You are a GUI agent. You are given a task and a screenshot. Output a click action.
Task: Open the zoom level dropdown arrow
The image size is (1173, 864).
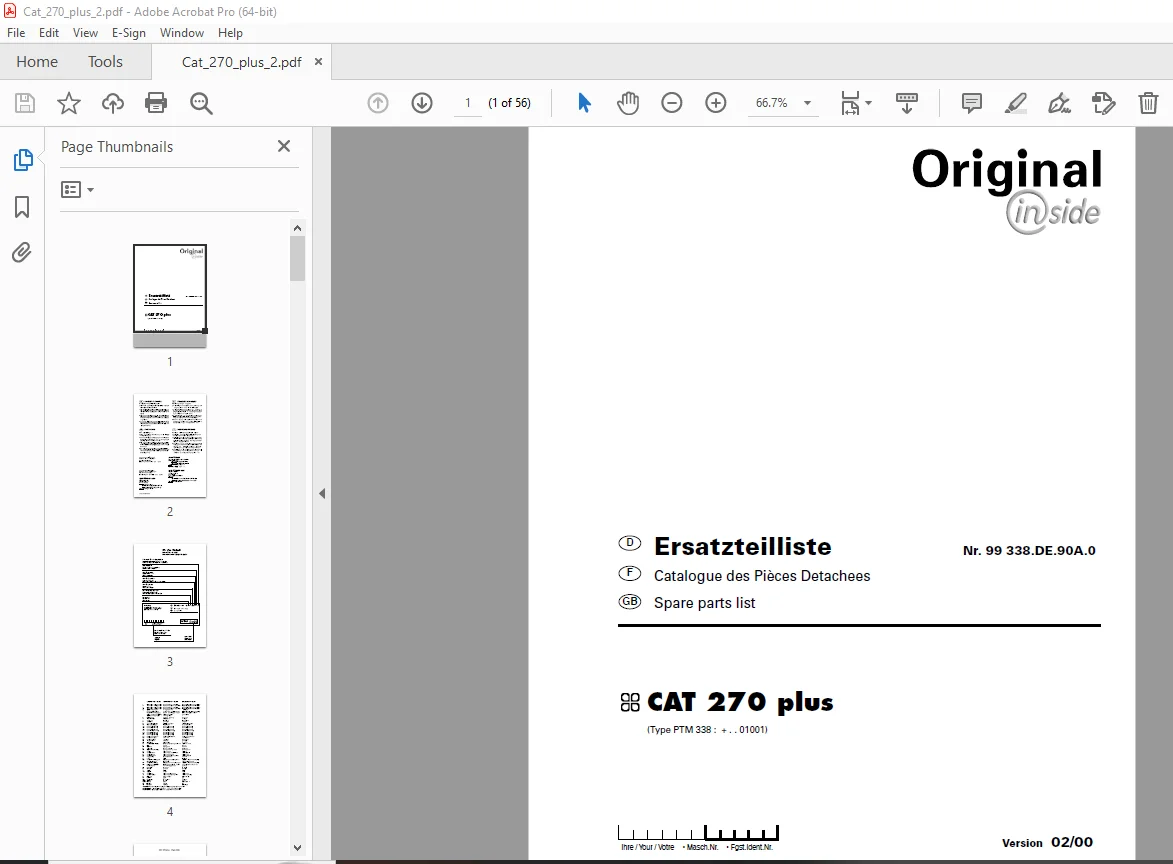coord(807,103)
